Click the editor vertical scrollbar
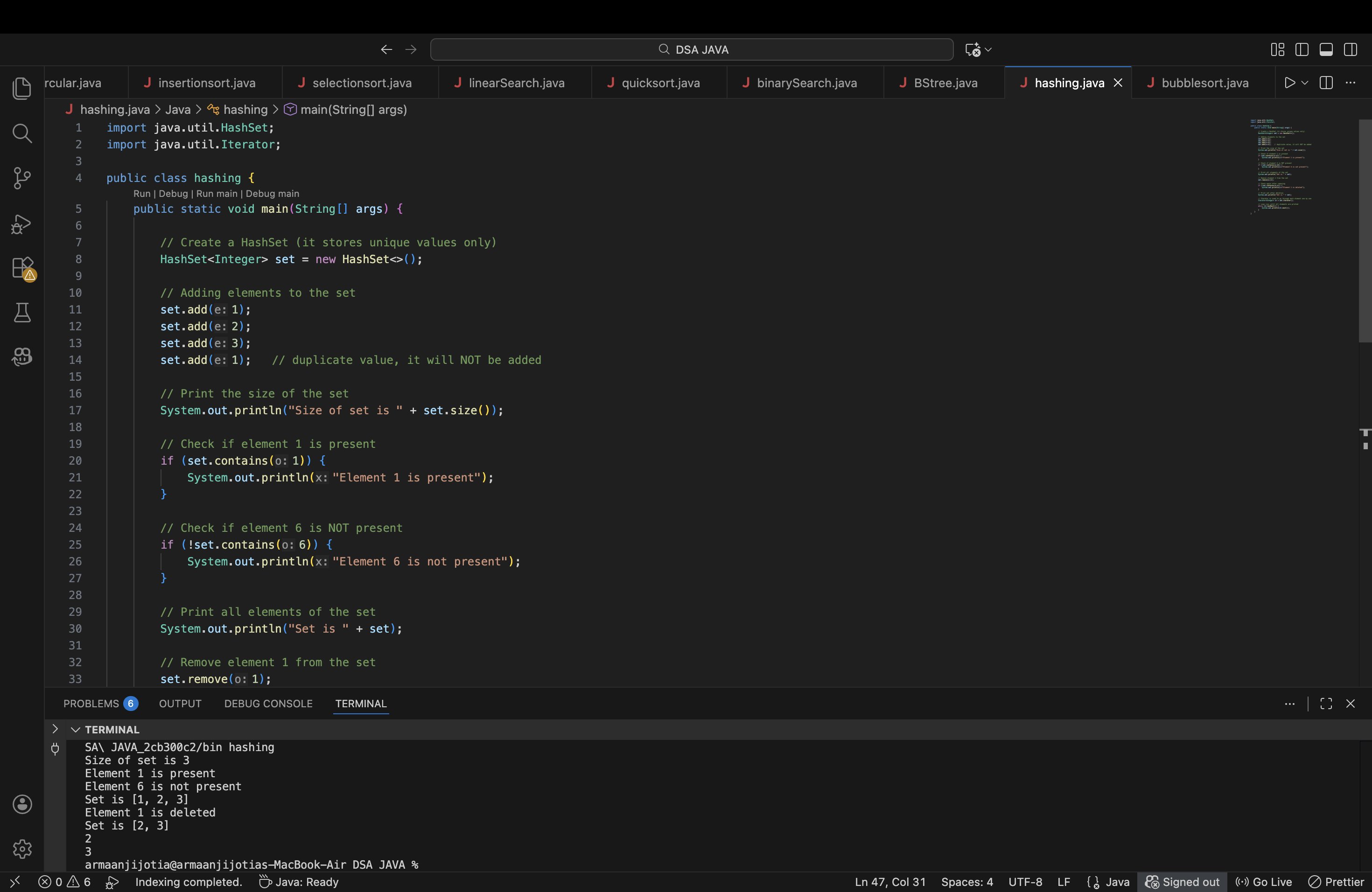Viewport: 1372px width, 892px height. point(1365,230)
